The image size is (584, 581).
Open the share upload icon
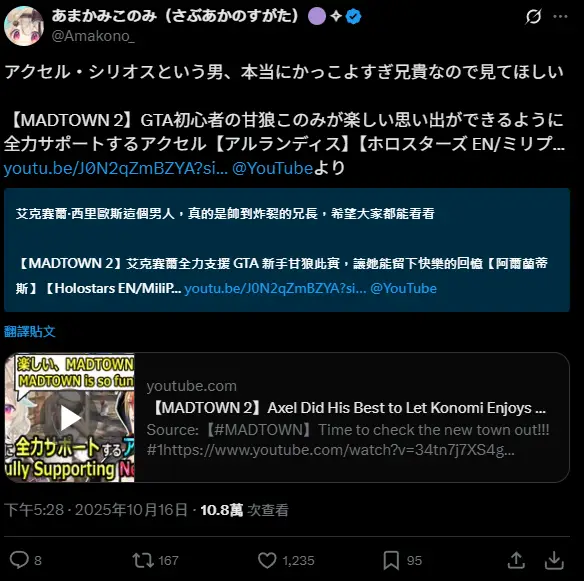click(516, 560)
